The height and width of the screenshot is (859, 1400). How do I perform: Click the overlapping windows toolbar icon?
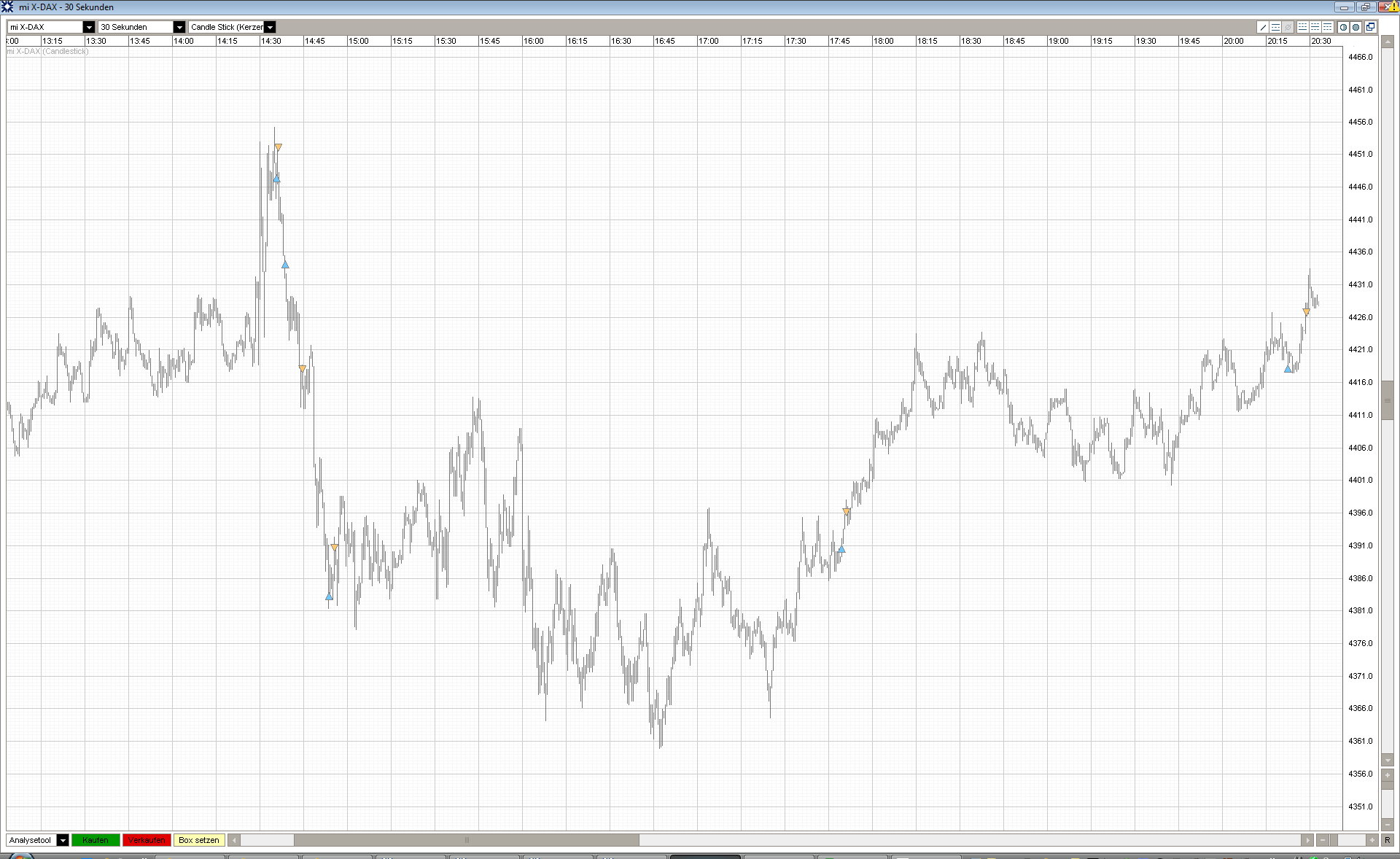(1370, 27)
